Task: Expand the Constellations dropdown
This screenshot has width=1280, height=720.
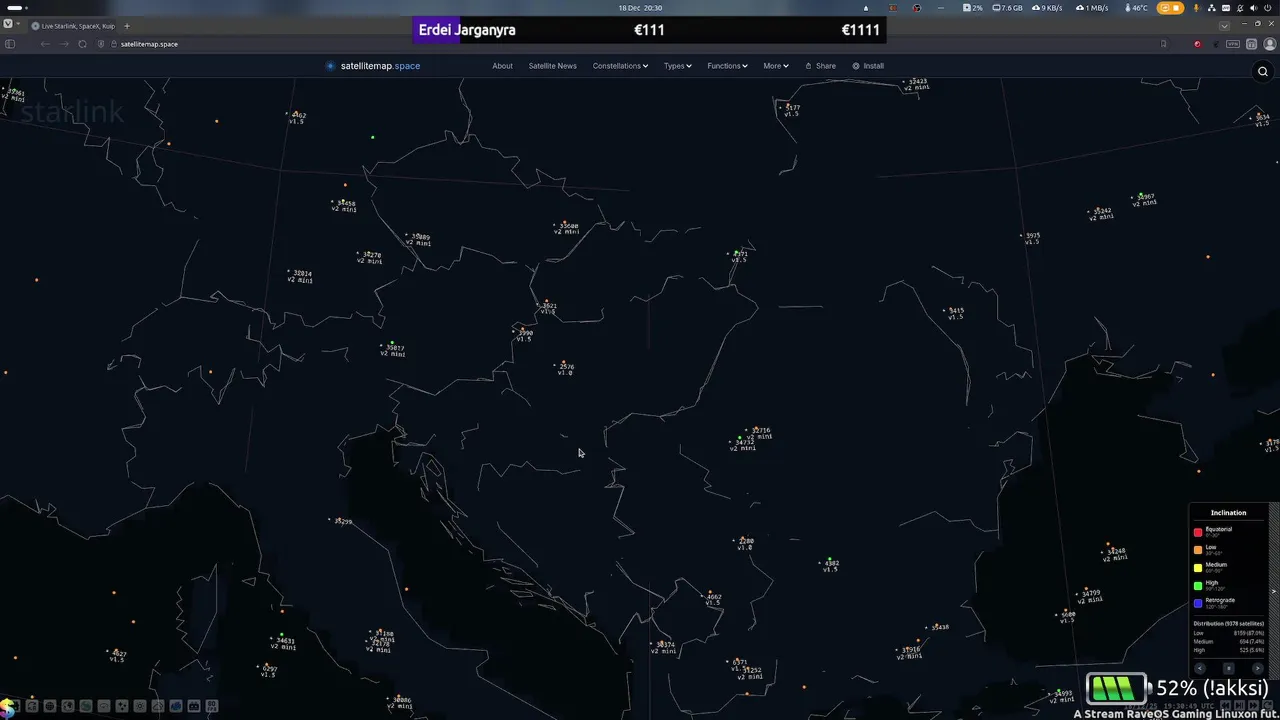Action: (x=620, y=66)
